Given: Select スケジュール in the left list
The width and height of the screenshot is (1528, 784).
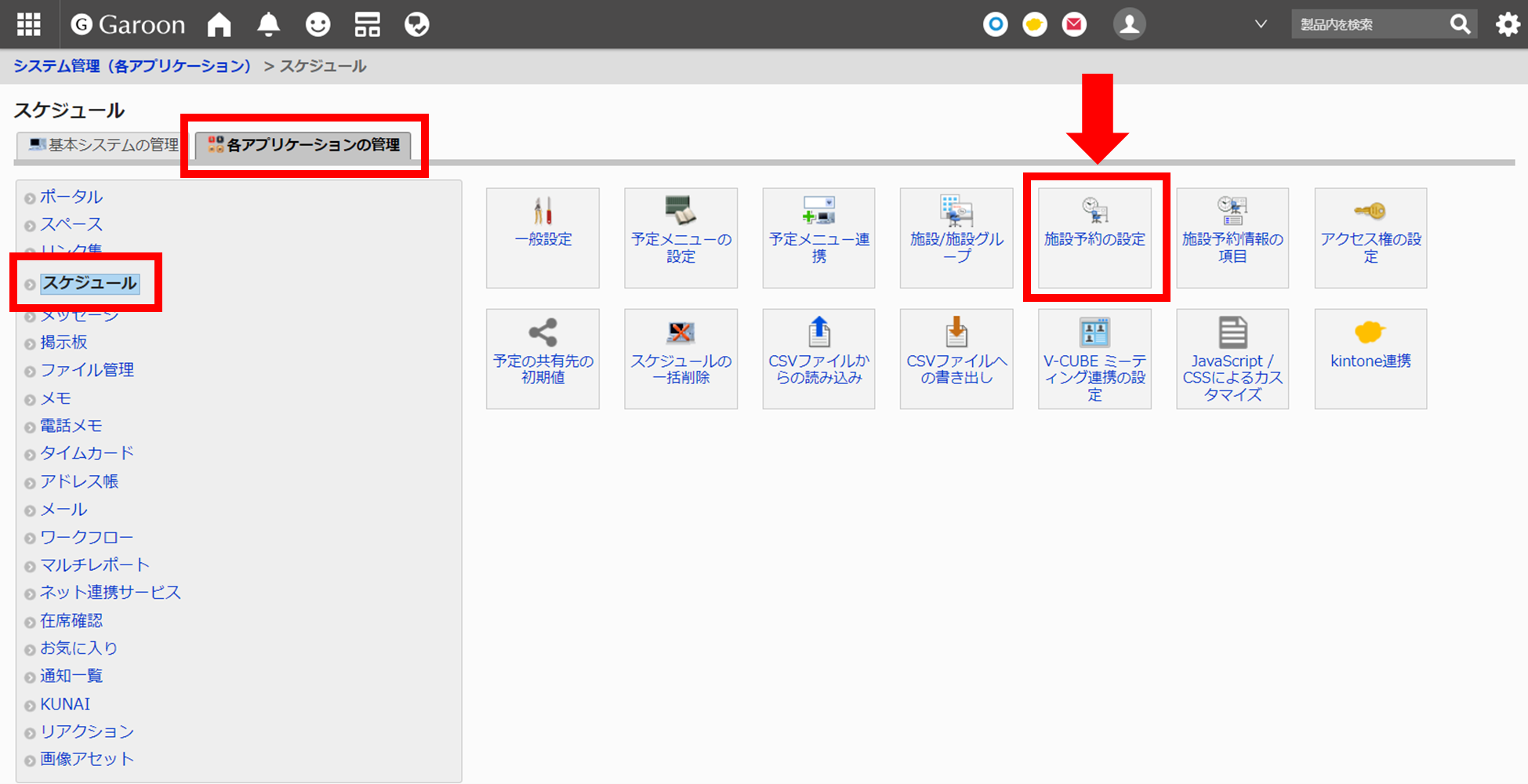Looking at the screenshot, I should [x=89, y=283].
